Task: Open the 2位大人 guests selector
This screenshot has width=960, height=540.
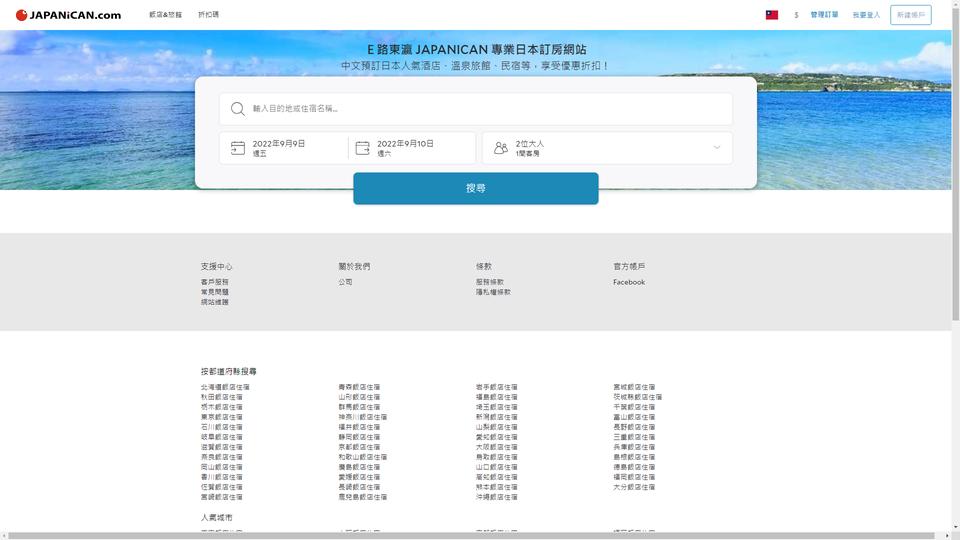Action: click(607, 148)
